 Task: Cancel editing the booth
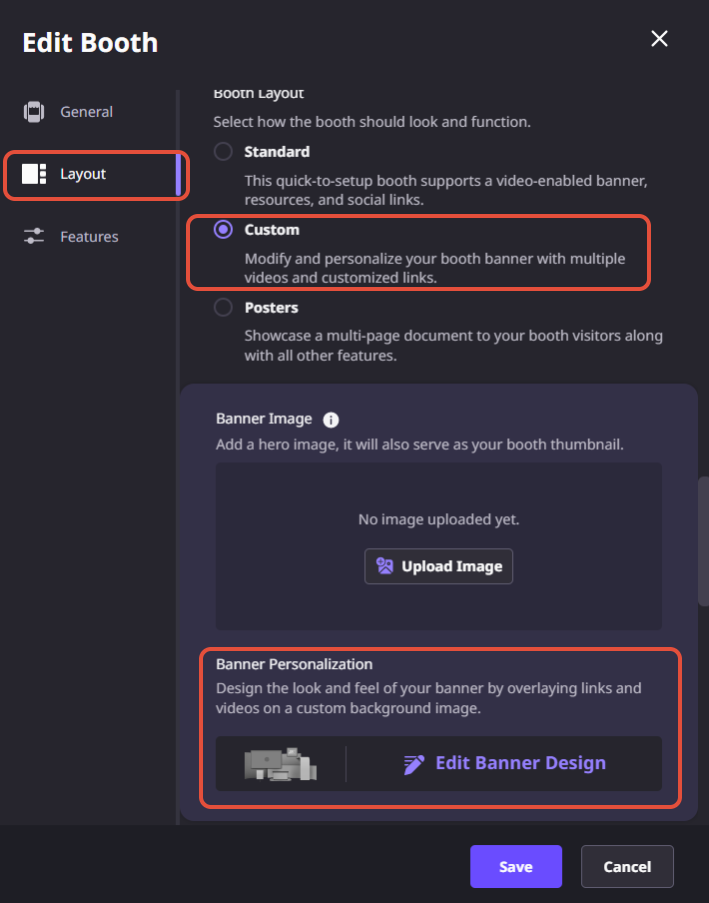click(627, 866)
